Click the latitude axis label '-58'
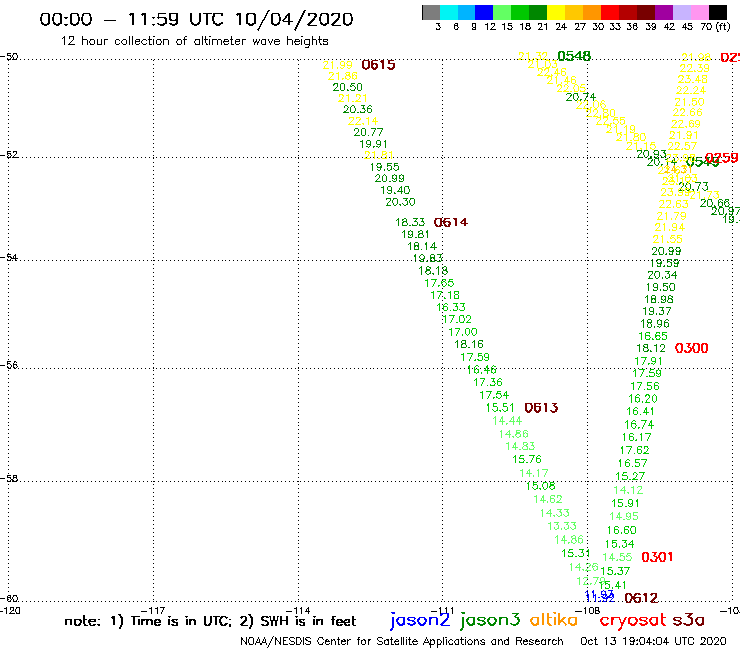 coord(9,478)
